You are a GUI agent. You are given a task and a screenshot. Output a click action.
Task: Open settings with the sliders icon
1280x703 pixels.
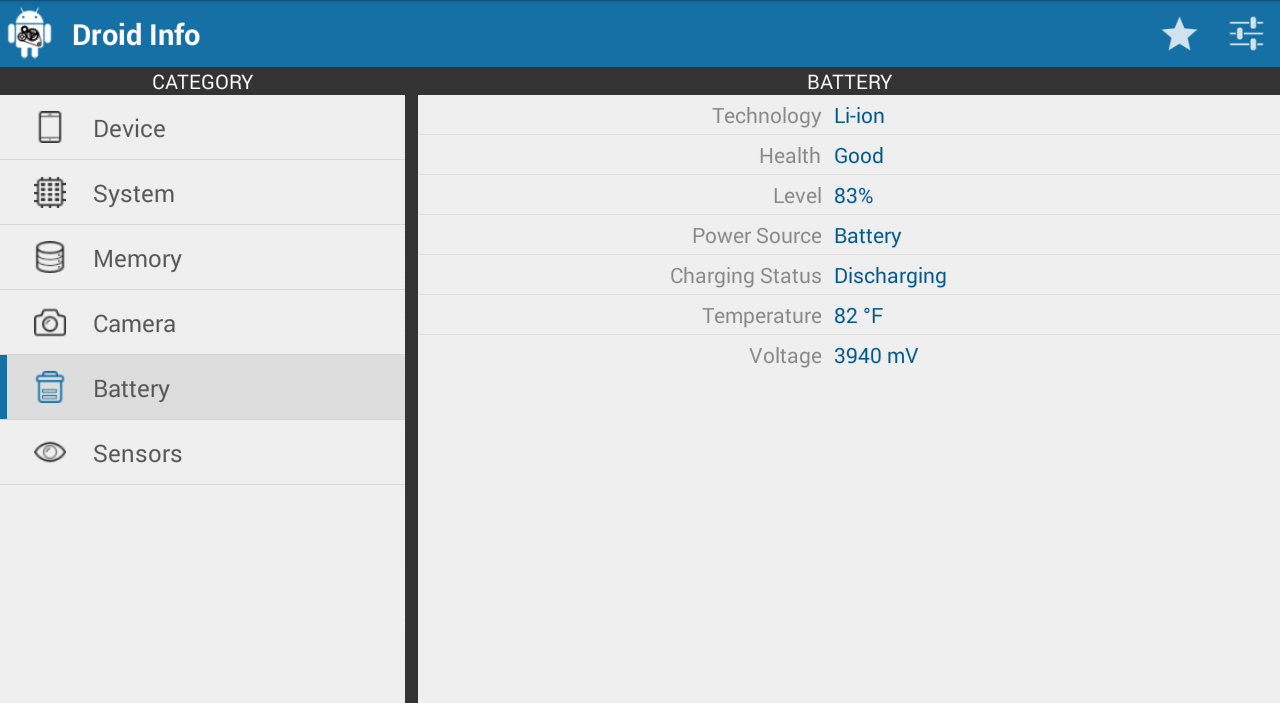pos(1246,33)
